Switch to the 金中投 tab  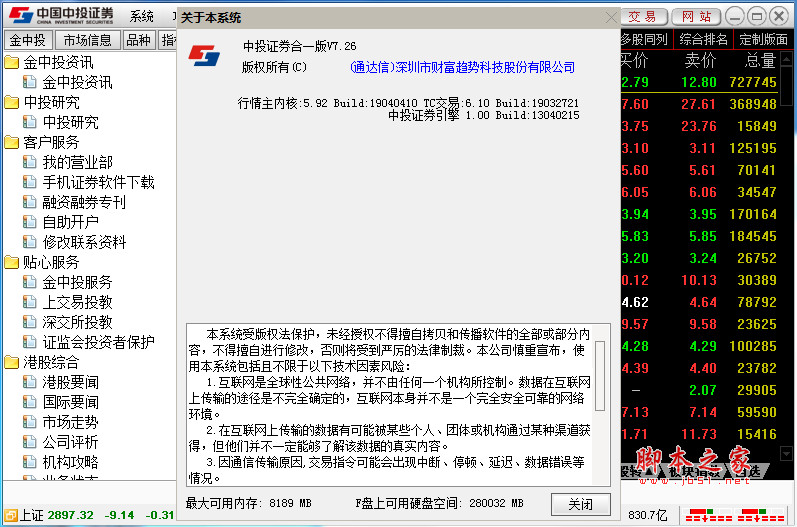27,40
